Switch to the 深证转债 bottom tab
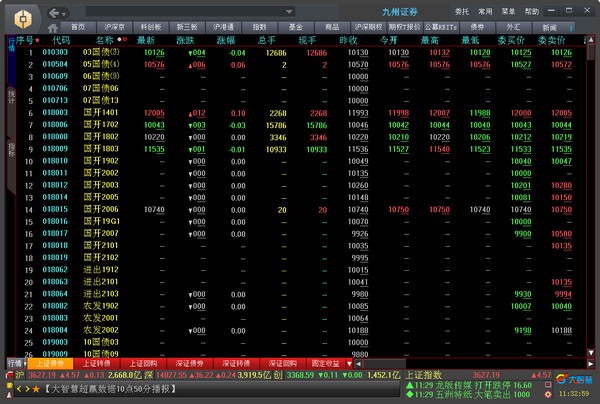This screenshot has width=600, height=404. point(236,363)
